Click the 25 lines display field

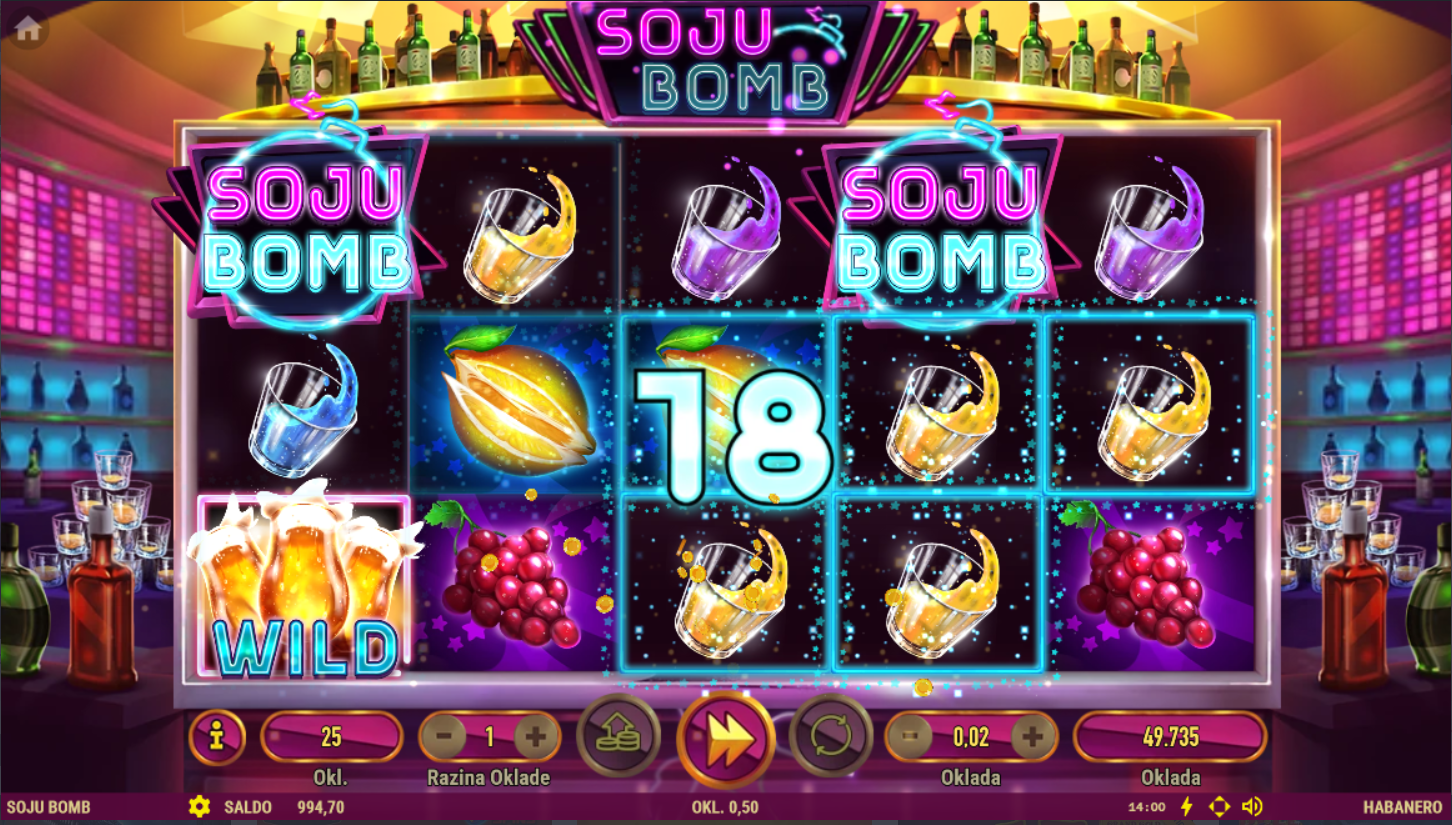tap(331, 738)
